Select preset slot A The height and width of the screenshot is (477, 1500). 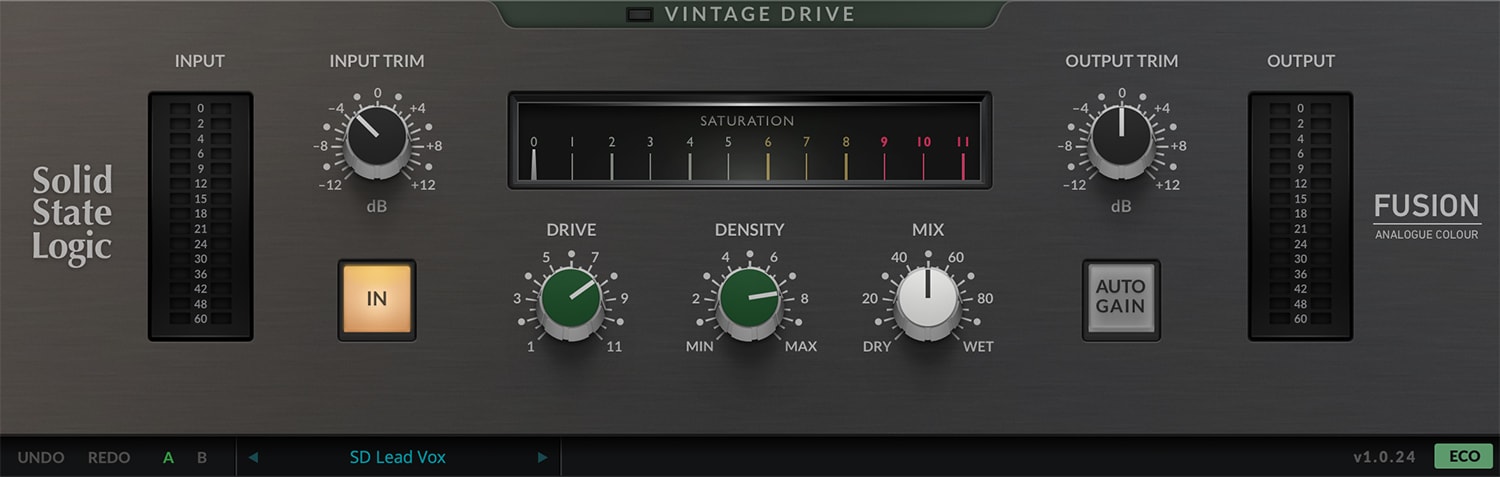[x=168, y=457]
